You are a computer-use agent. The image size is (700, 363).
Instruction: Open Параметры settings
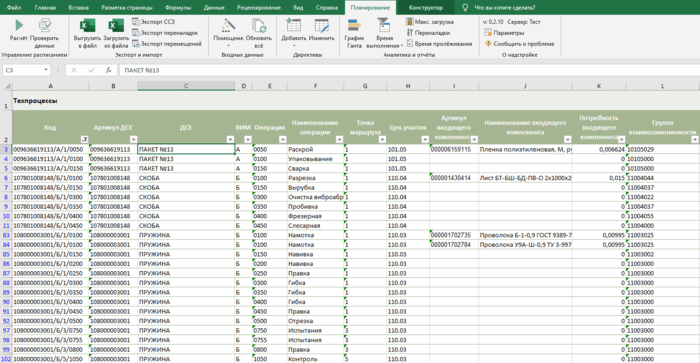504,33
